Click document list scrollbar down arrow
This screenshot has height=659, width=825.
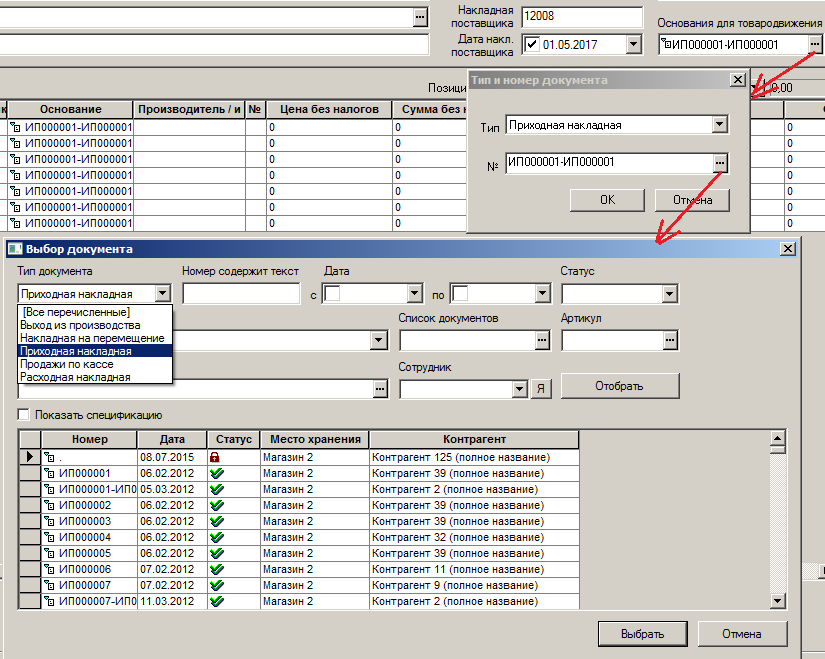(778, 601)
